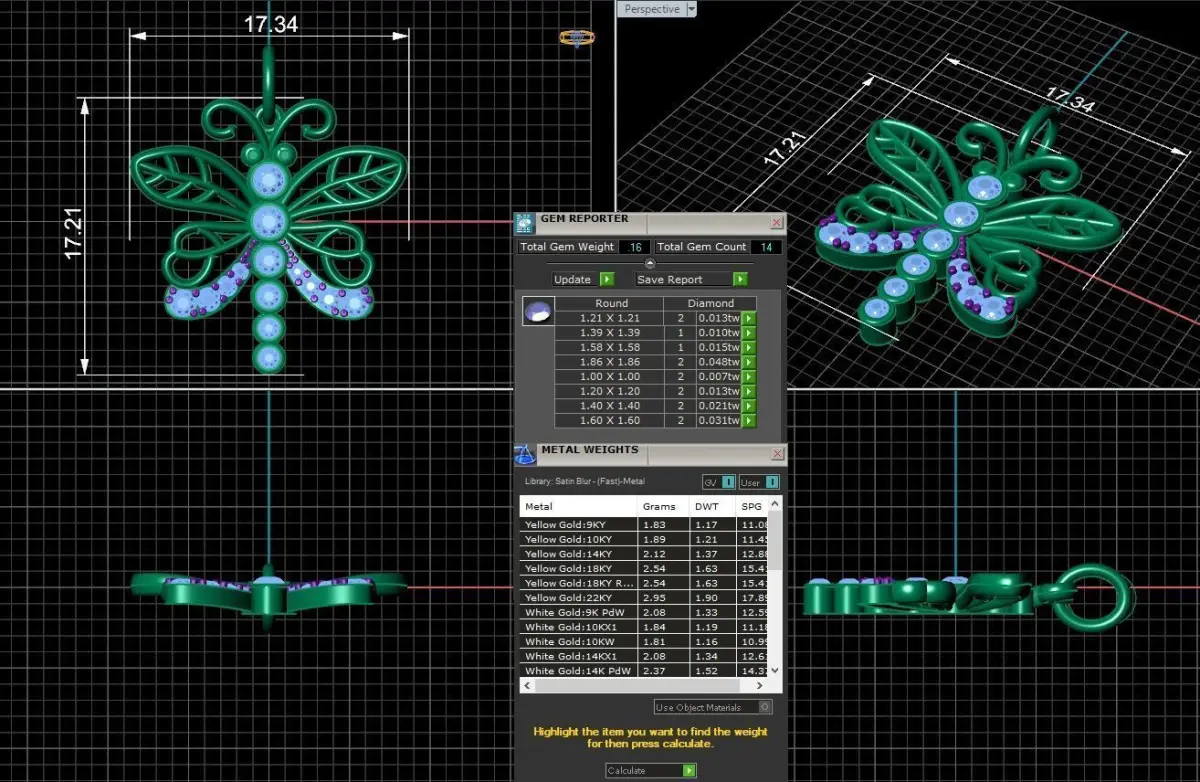Click the Save Report button
The width and height of the screenshot is (1200, 782).
(691, 280)
